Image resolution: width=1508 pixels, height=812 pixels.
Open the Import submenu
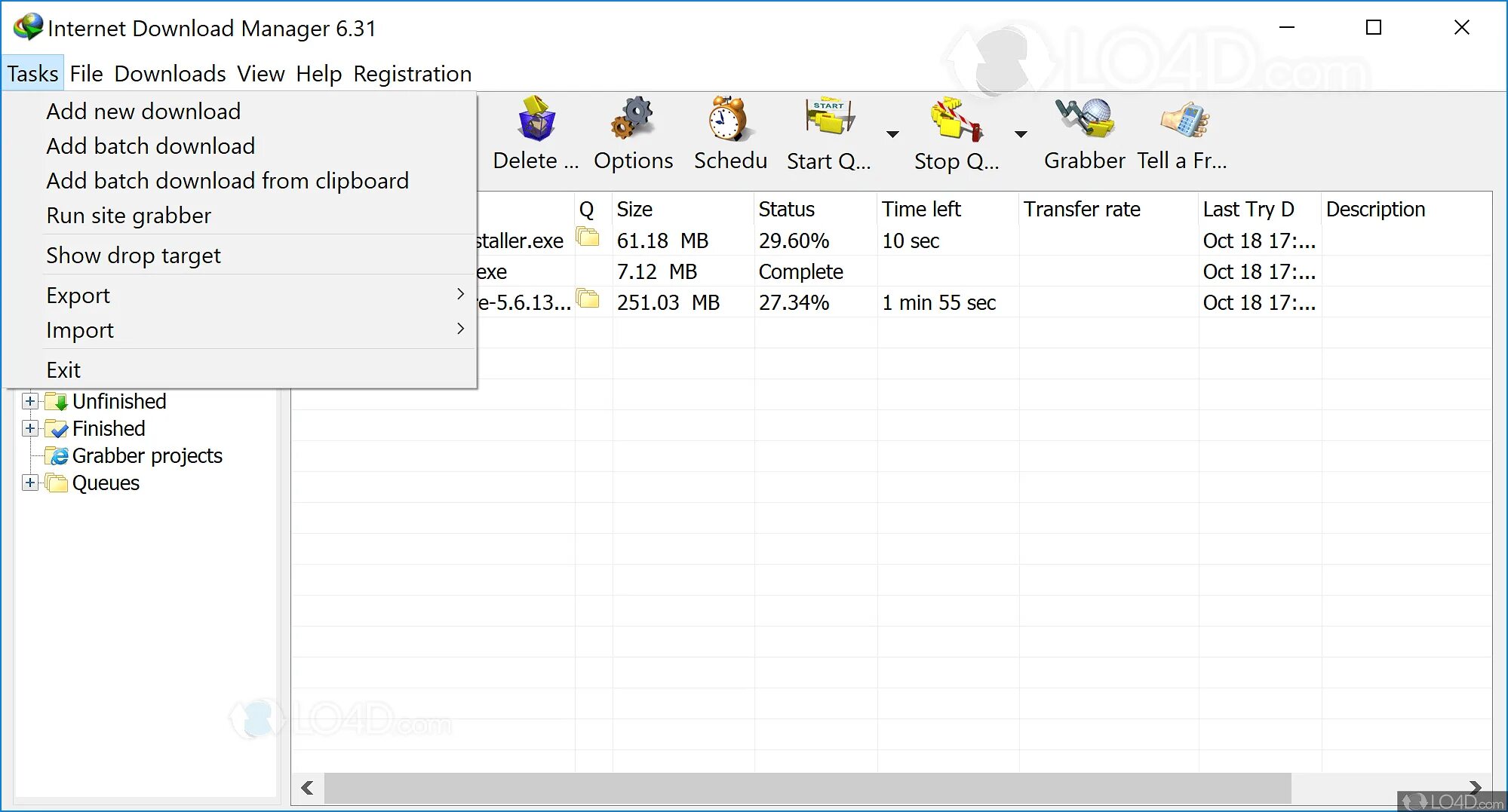[240, 329]
